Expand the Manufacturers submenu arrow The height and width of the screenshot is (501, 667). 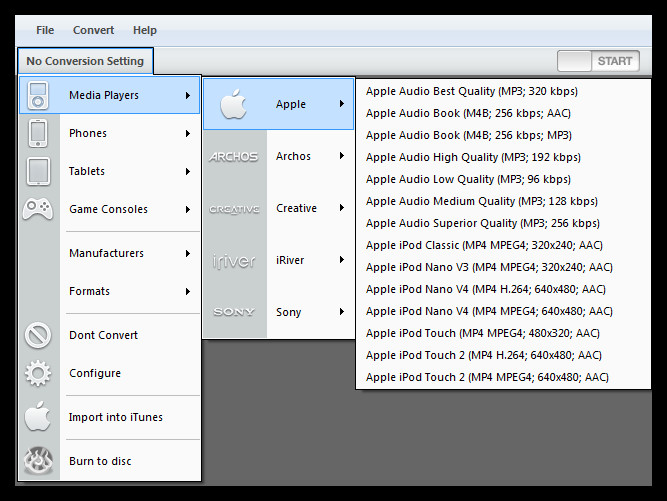tap(188, 253)
